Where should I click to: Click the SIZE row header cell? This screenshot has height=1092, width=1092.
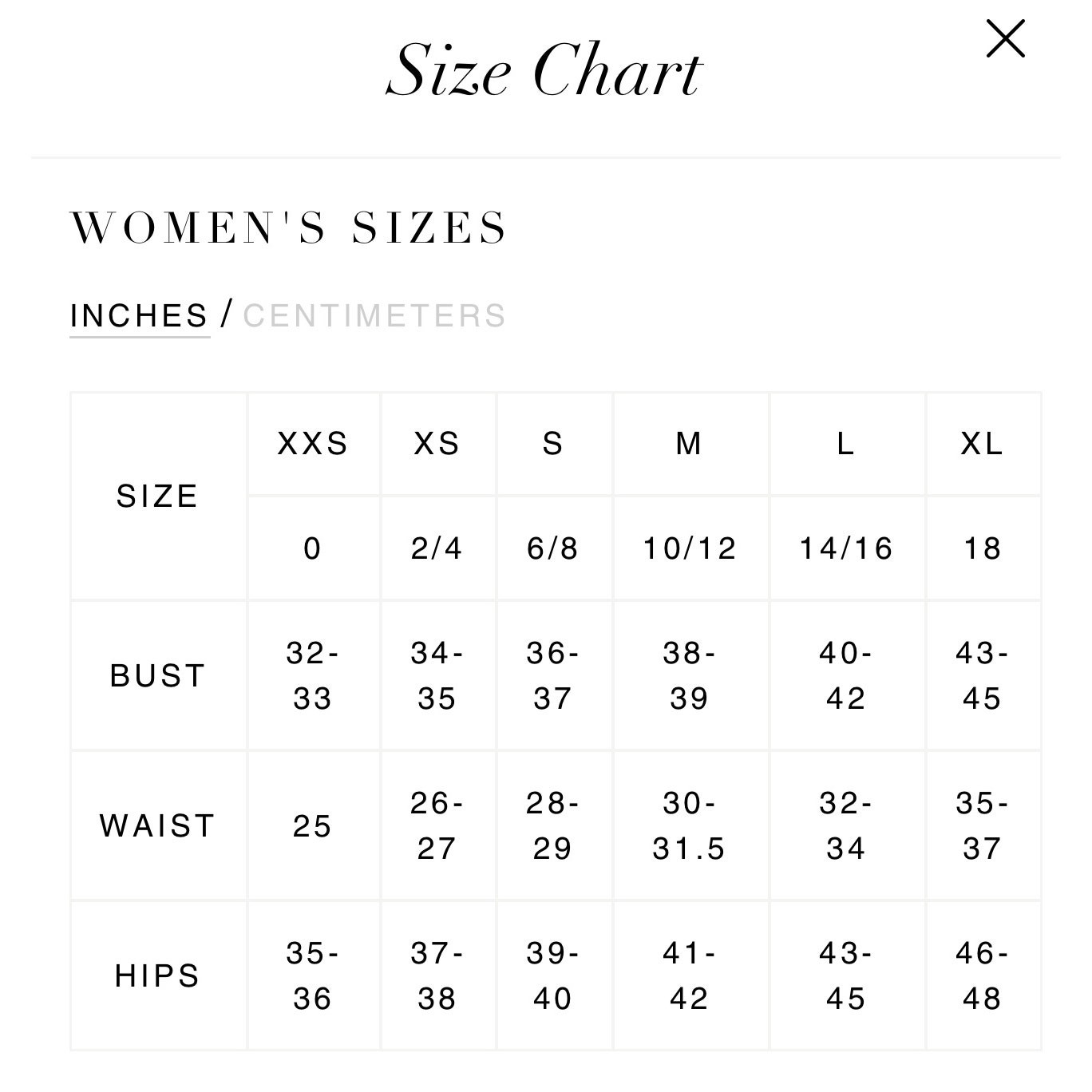(158, 497)
